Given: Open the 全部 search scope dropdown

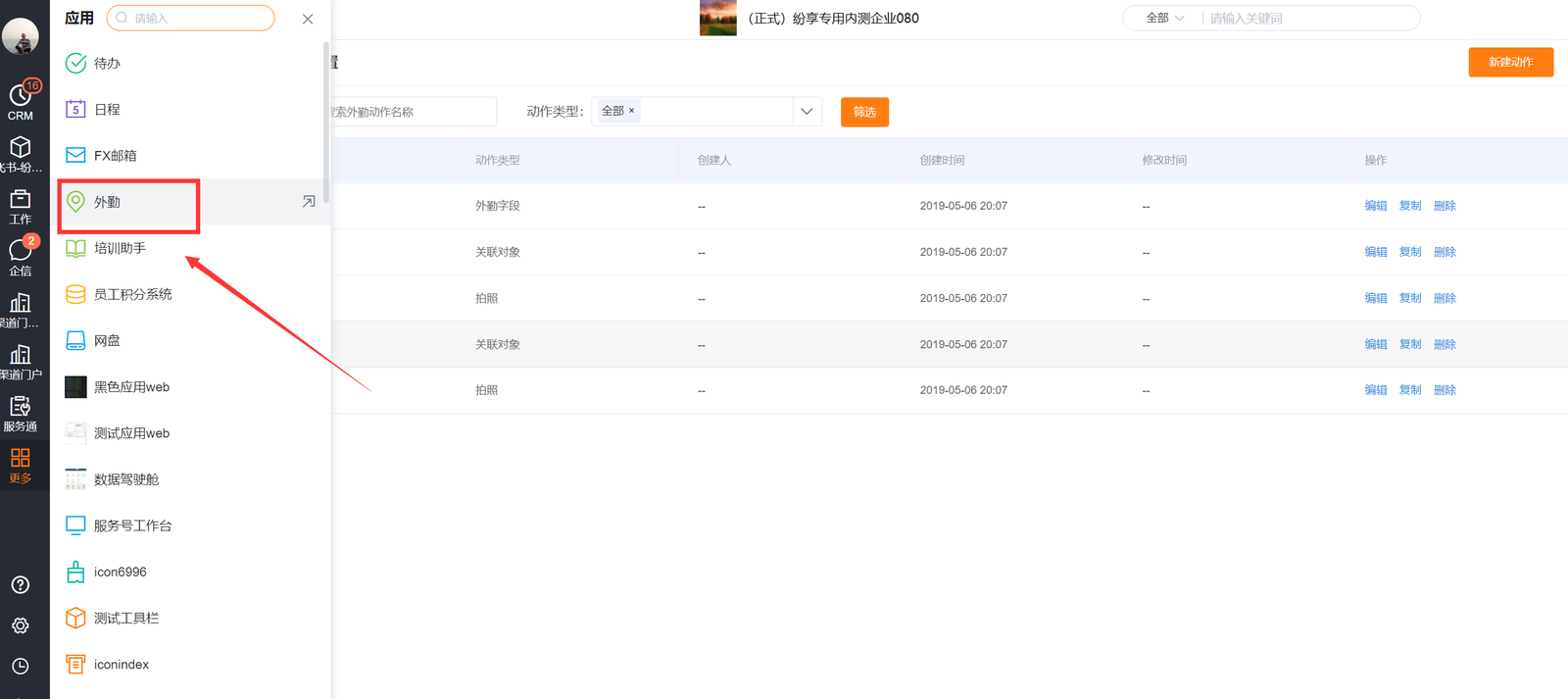Looking at the screenshot, I should (1164, 19).
